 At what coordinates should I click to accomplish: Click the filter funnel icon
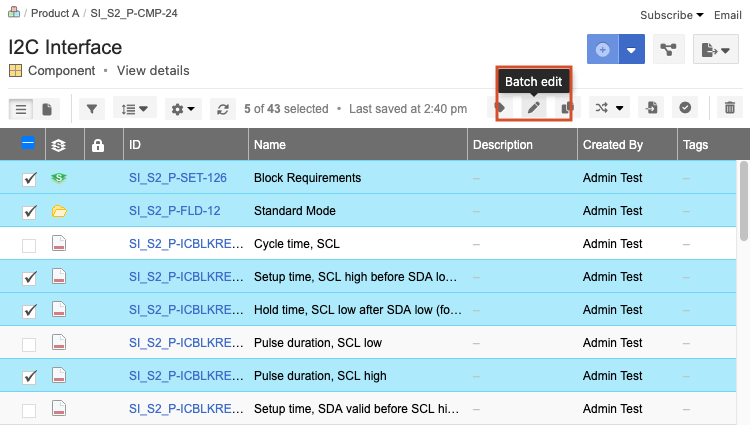91,108
